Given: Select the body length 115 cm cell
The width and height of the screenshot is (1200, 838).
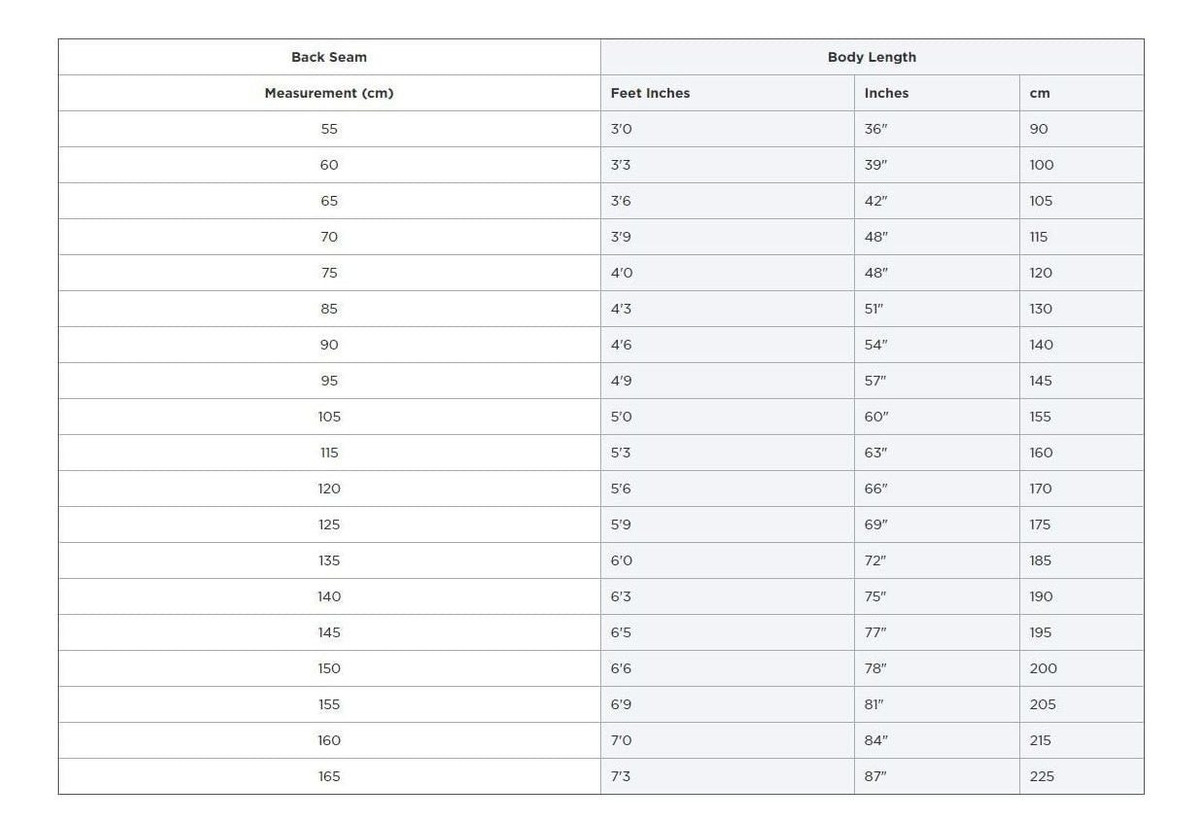Looking at the screenshot, I should (1038, 237).
